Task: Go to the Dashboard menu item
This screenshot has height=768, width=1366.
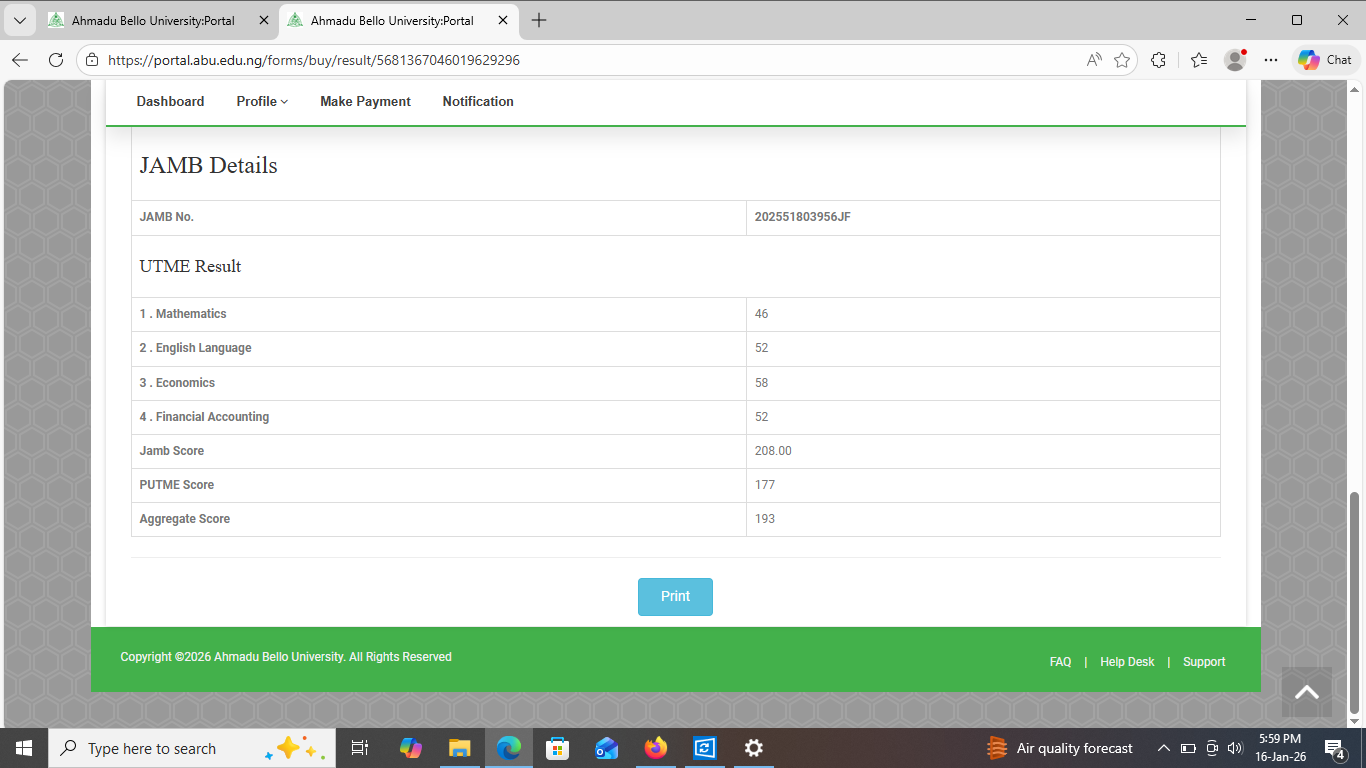Action: point(170,101)
